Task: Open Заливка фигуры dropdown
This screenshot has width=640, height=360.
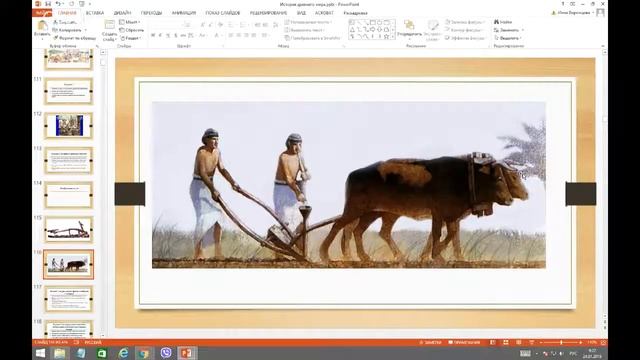Action: [x=464, y=22]
